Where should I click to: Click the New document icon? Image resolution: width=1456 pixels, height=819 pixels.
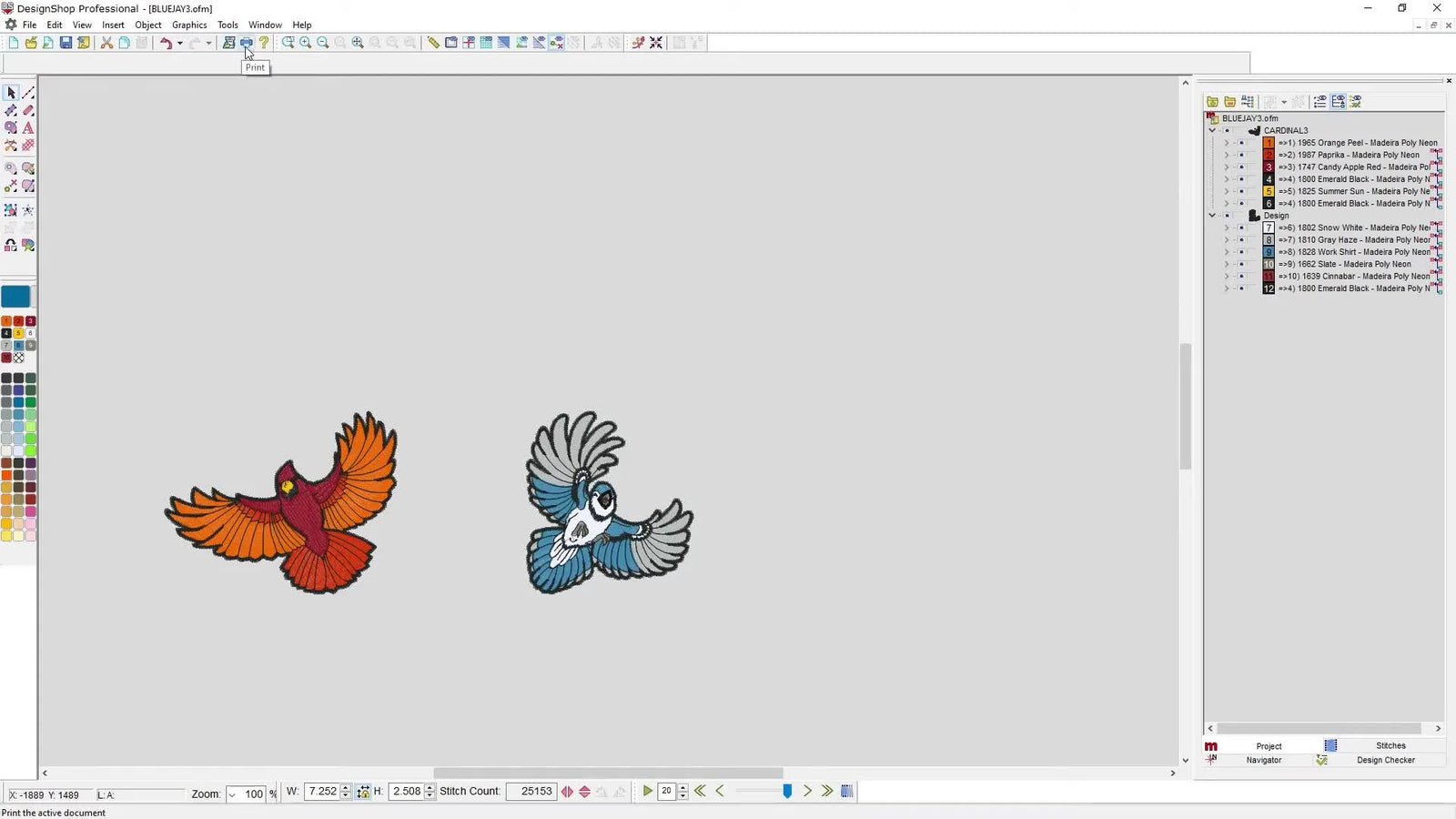14,43
